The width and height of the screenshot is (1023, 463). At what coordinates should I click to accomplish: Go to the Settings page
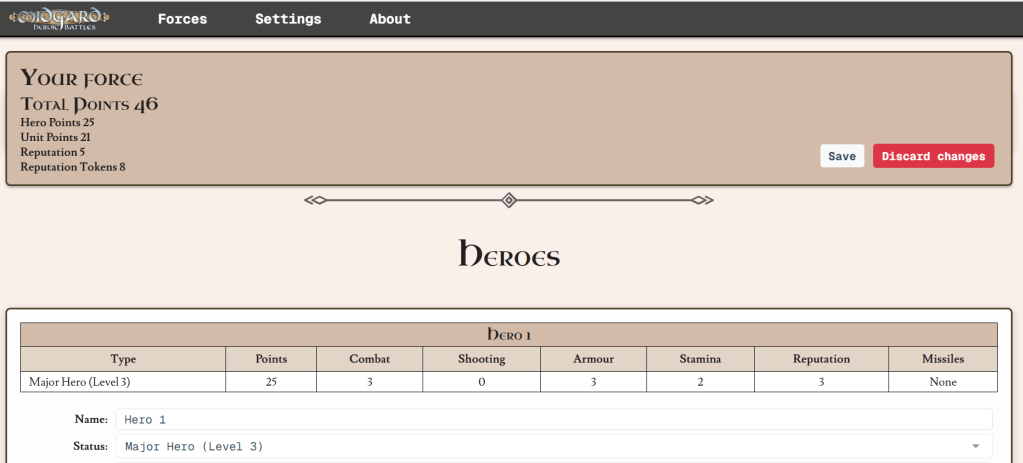(x=288, y=19)
